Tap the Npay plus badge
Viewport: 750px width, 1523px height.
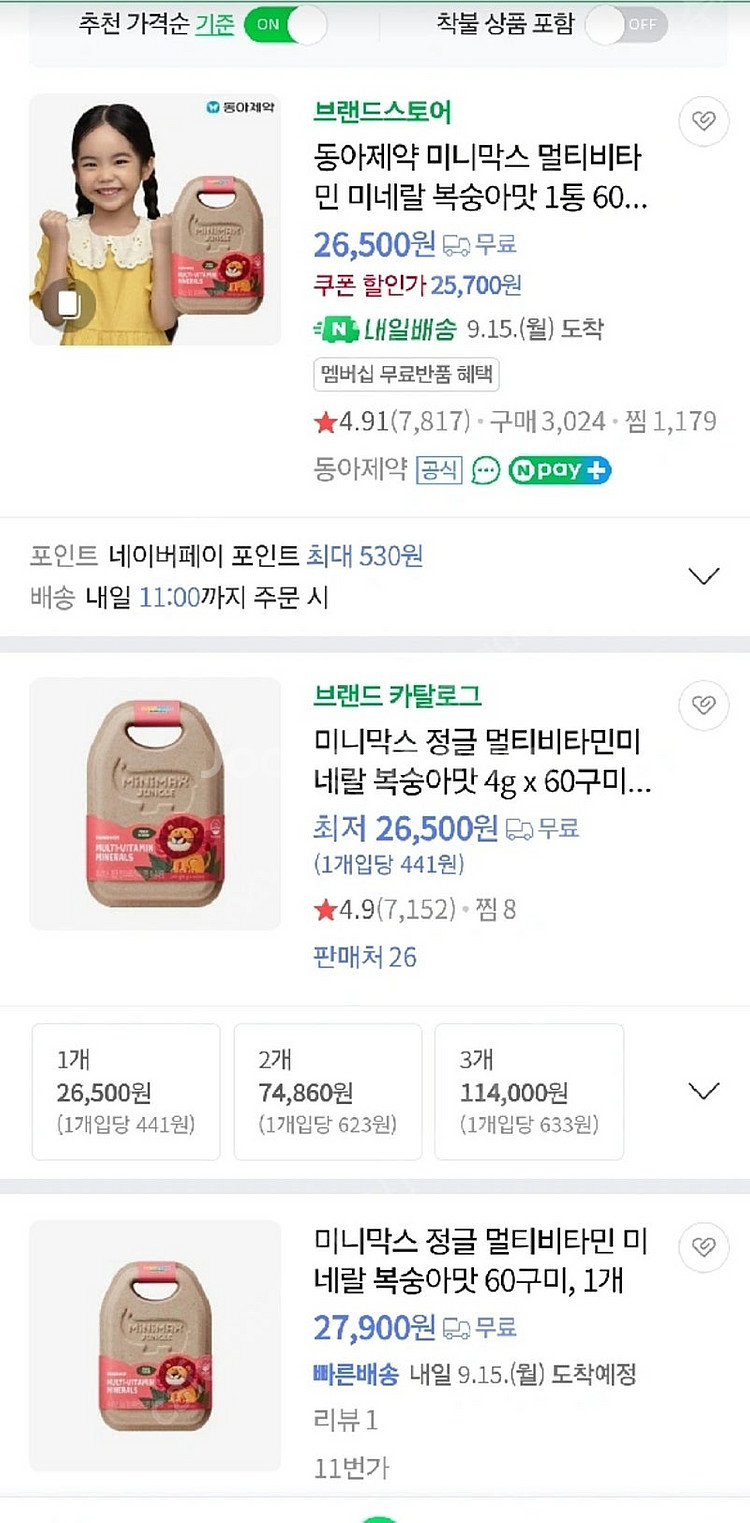pos(560,470)
